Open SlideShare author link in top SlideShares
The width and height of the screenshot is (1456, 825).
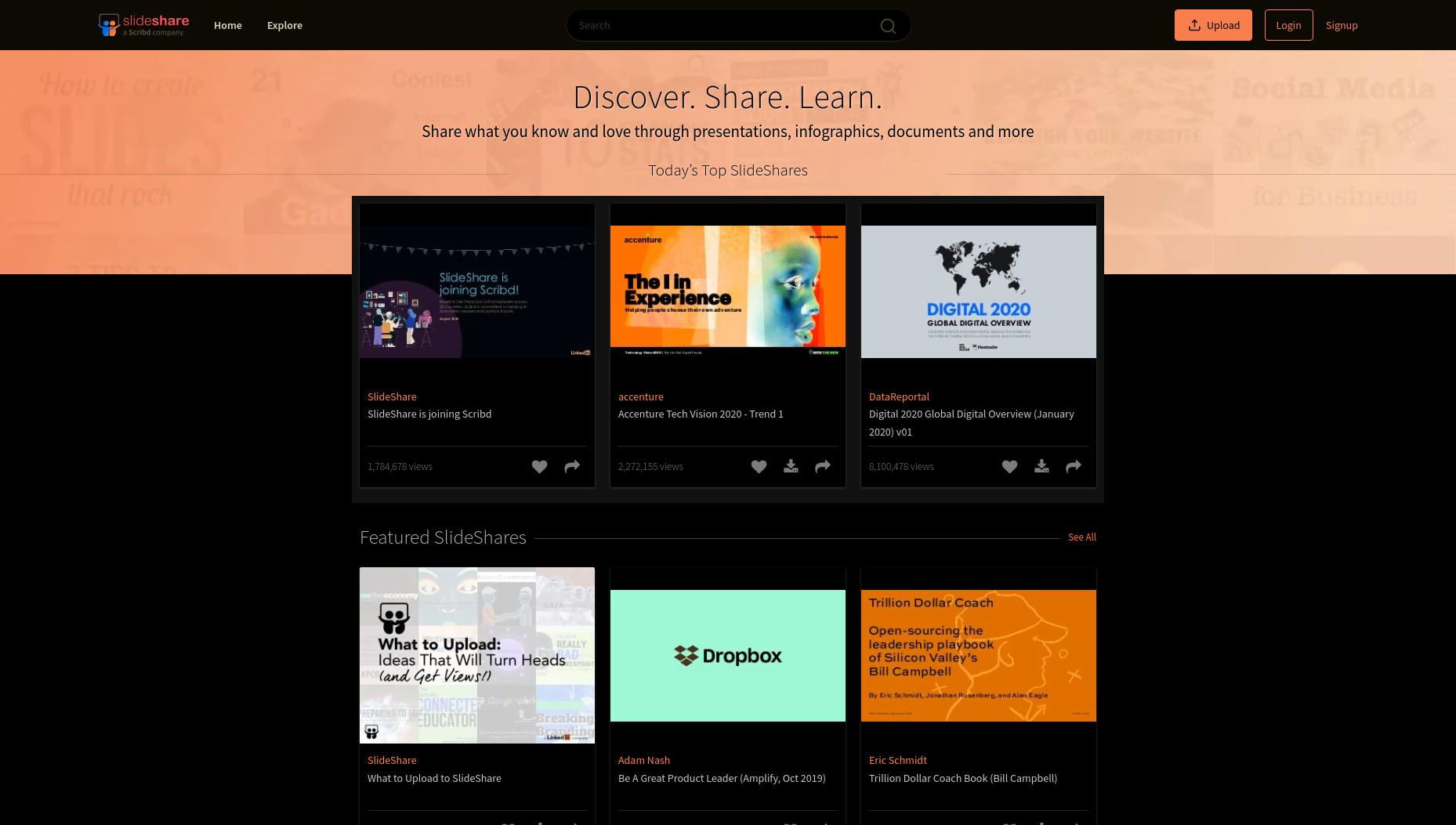pyautogui.click(x=392, y=396)
